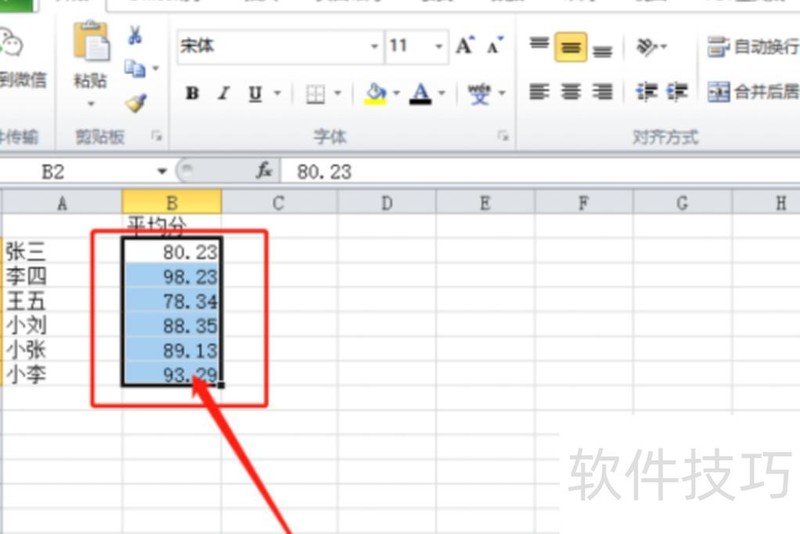Click cell with value 89.13
This screenshot has height=534, width=800.
pos(172,349)
